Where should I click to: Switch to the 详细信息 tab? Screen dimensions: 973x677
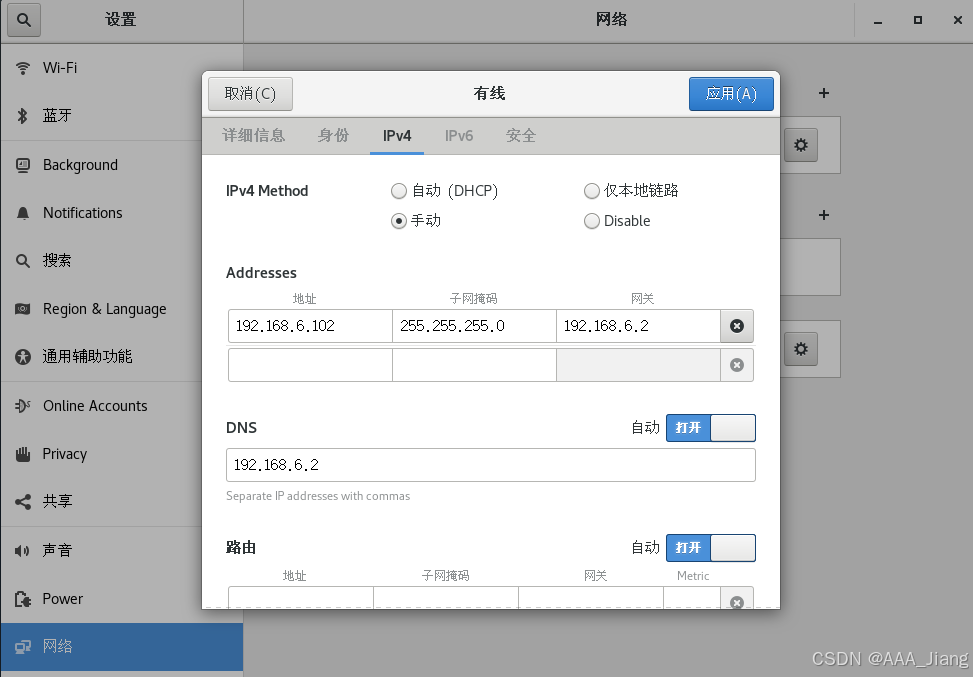(x=253, y=136)
